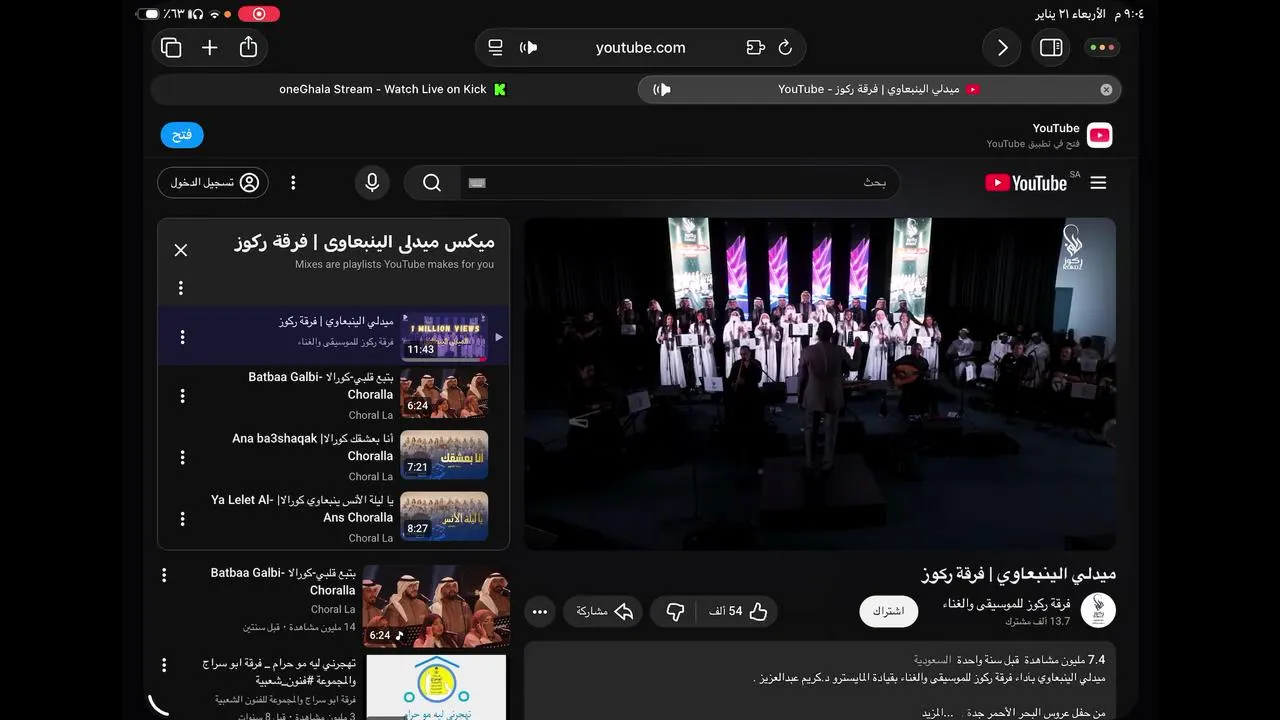Viewport: 1280px width, 720px height.
Task: Click تسجيل الدخول sign-in button
Action: pos(213,182)
